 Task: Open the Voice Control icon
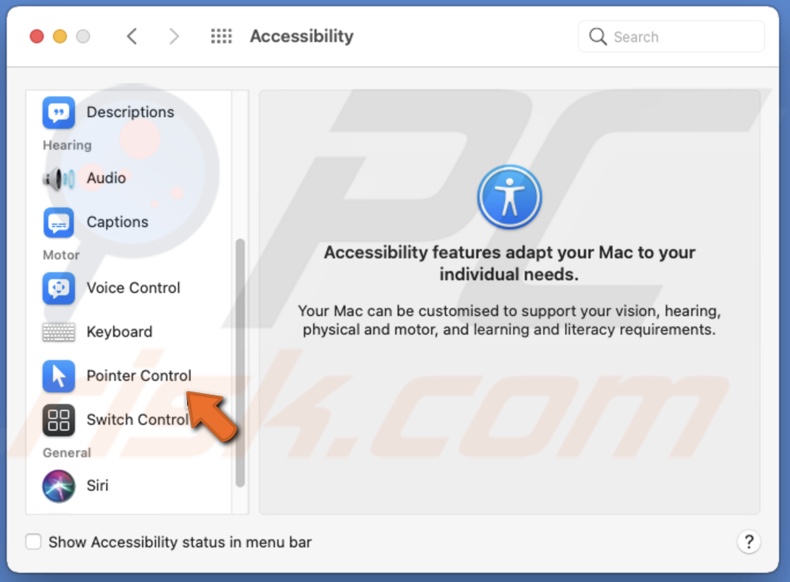point(59,288)
